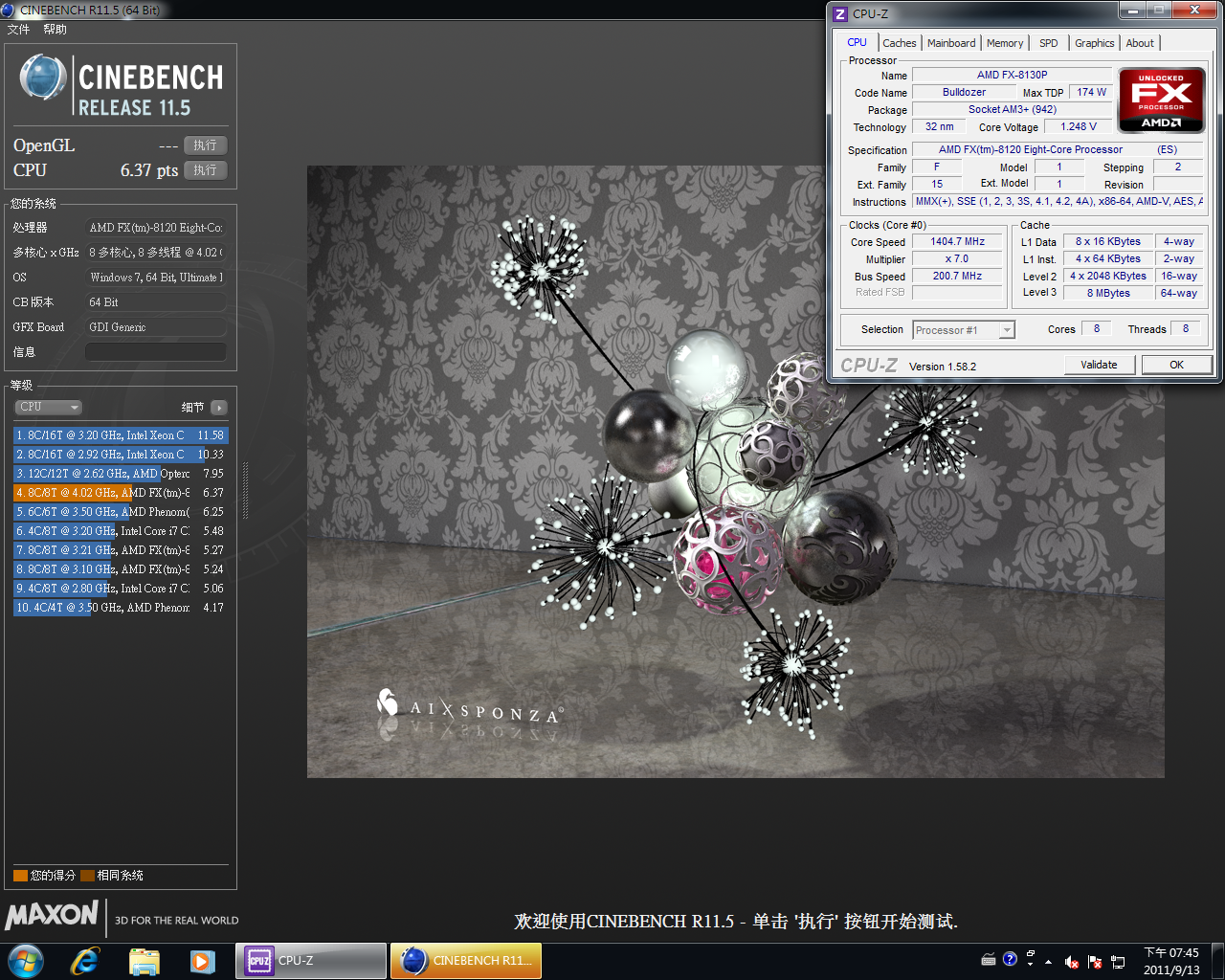Select ranking row 6 Intel Core i7 5.48

(x=121, y=531)
